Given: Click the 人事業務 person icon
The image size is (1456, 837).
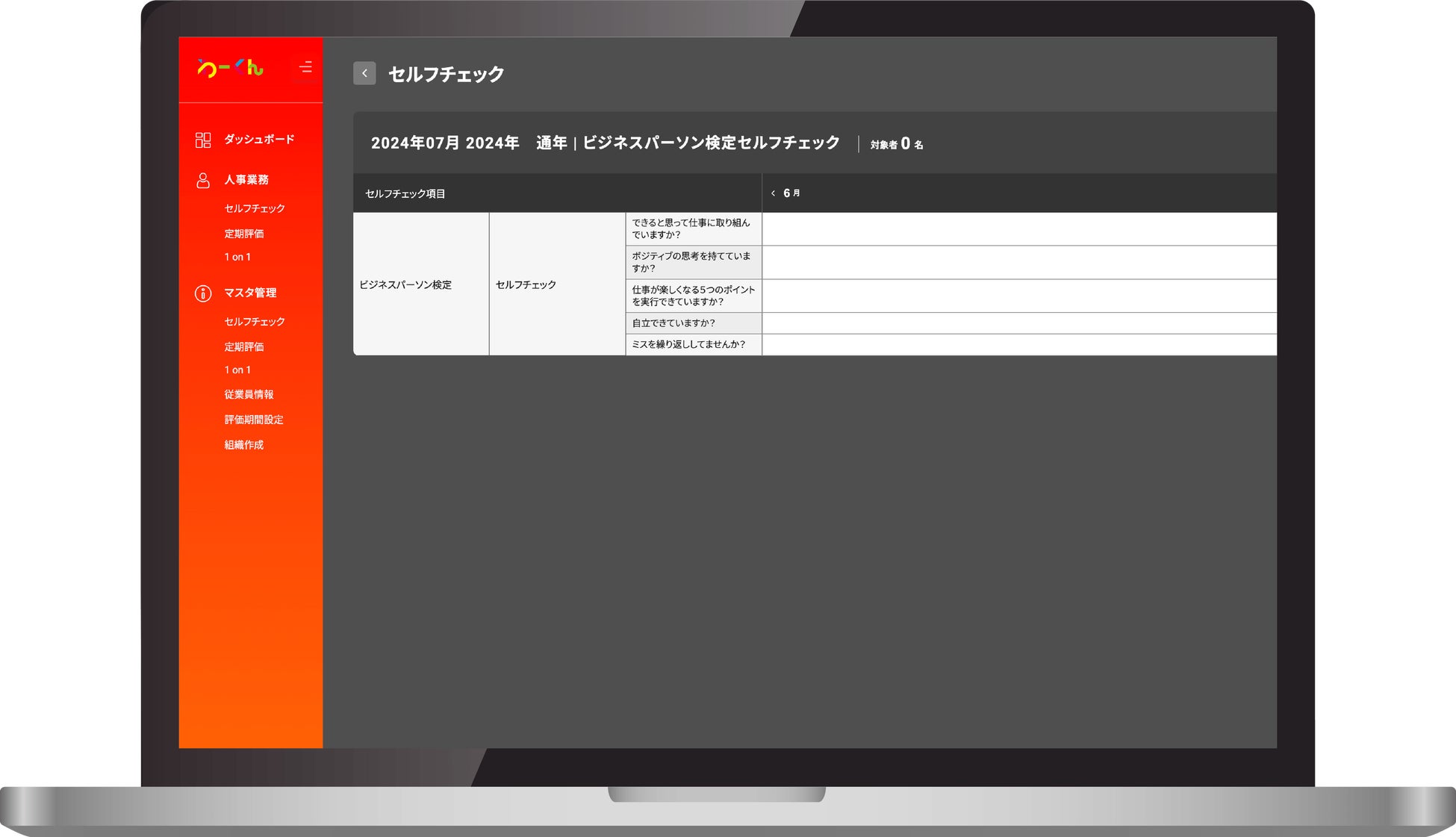Looking at the screenshot, I should pyautogui.click(x=203, y=181).
